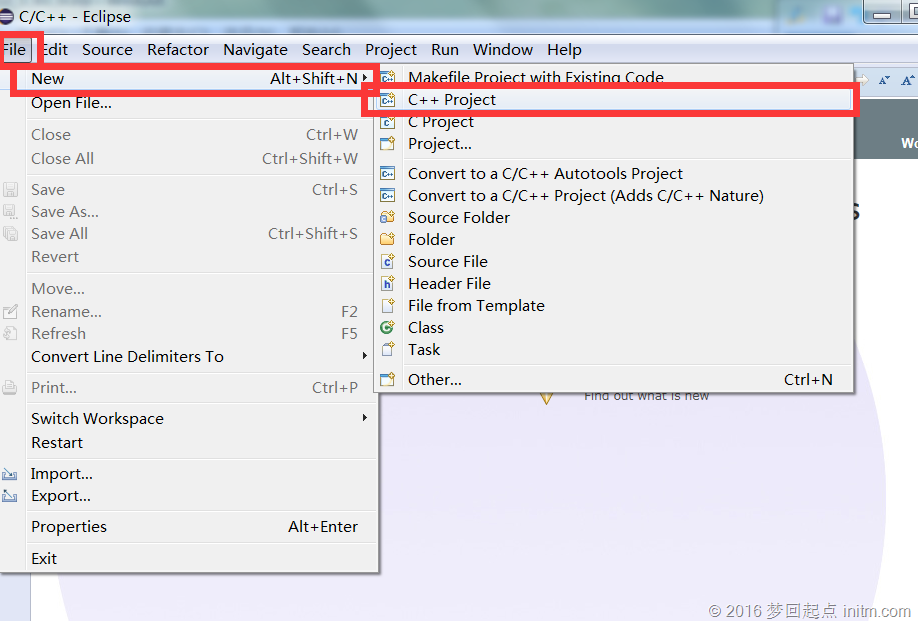
Task: Expand the New submenu entry
Action: point(199,79)
